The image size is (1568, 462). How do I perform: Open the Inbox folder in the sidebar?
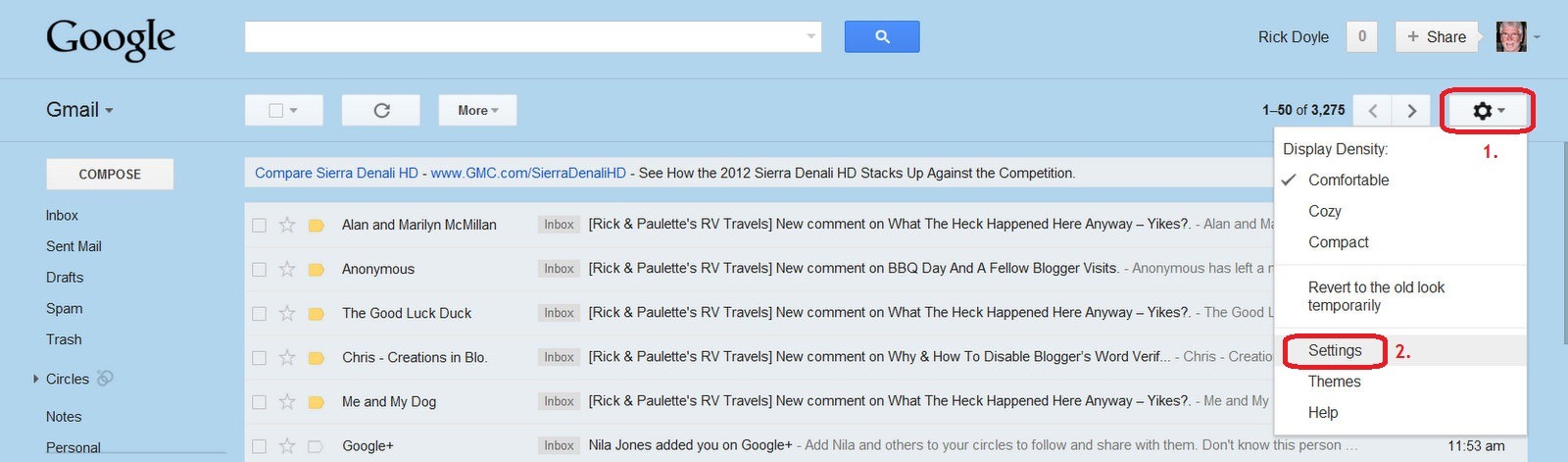[62, 215]
